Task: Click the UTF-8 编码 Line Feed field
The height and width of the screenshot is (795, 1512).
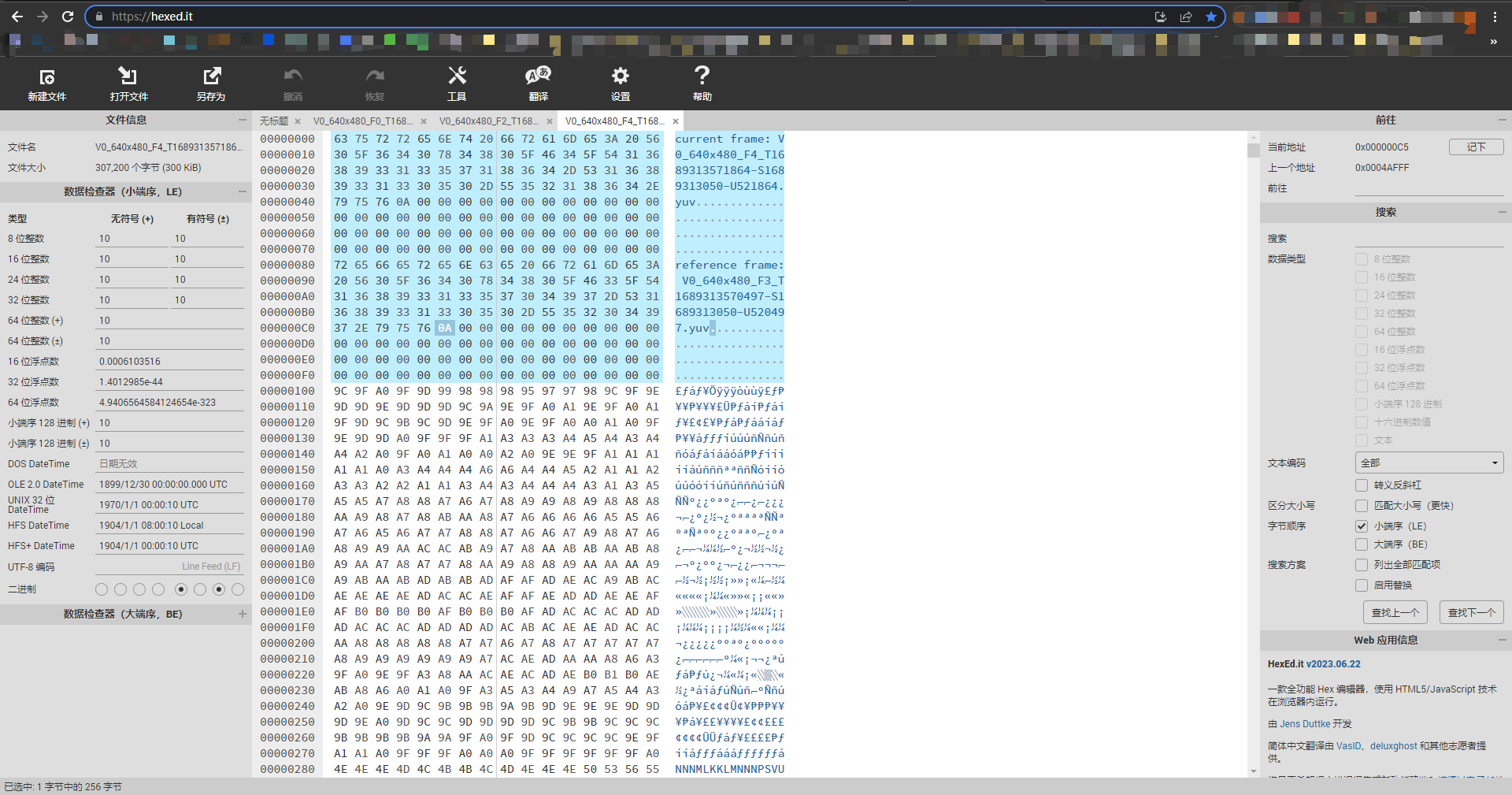Action: coord(169,567)
